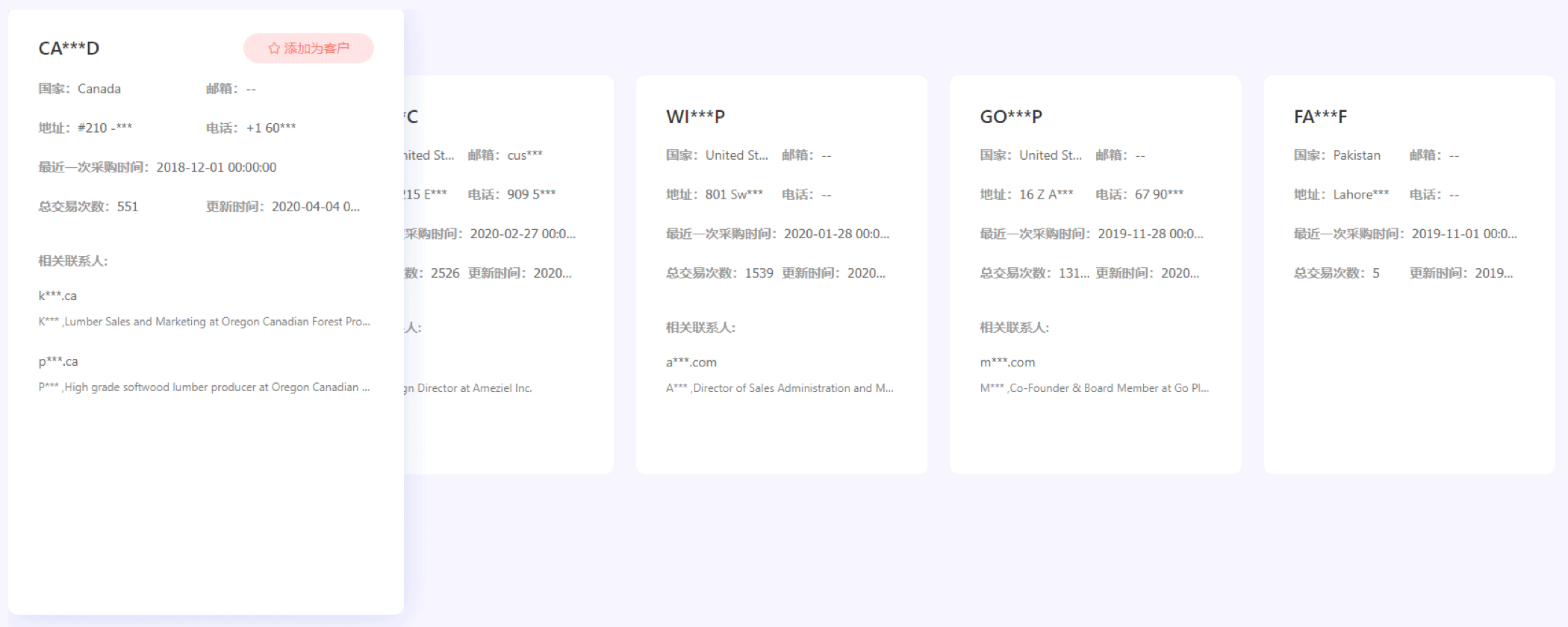Click the High grade softwood lumber producer description
The image size is (1568, 627).
coord(204,387)
